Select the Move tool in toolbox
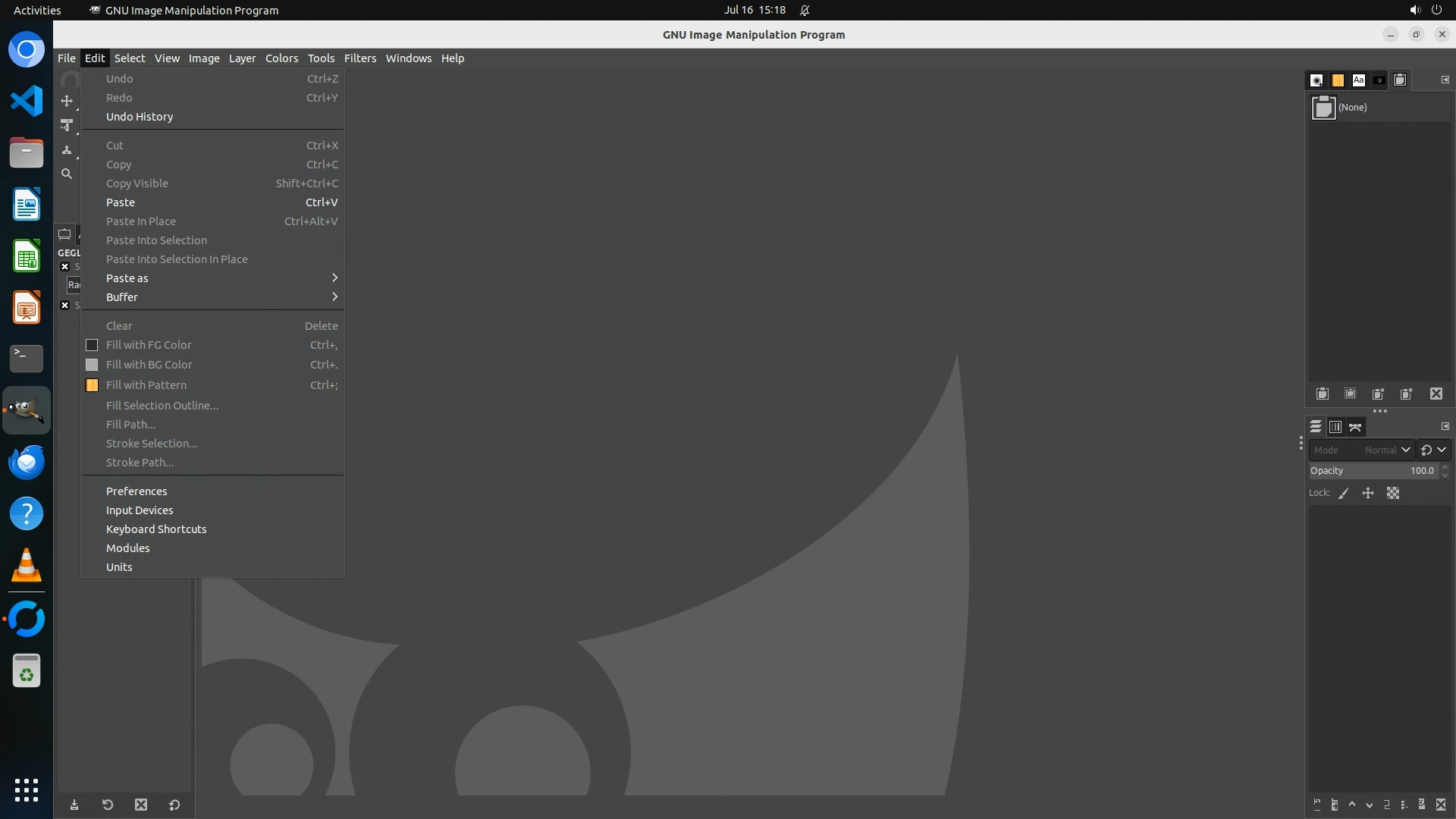The image size is (1456, 819). click(67, 101)
